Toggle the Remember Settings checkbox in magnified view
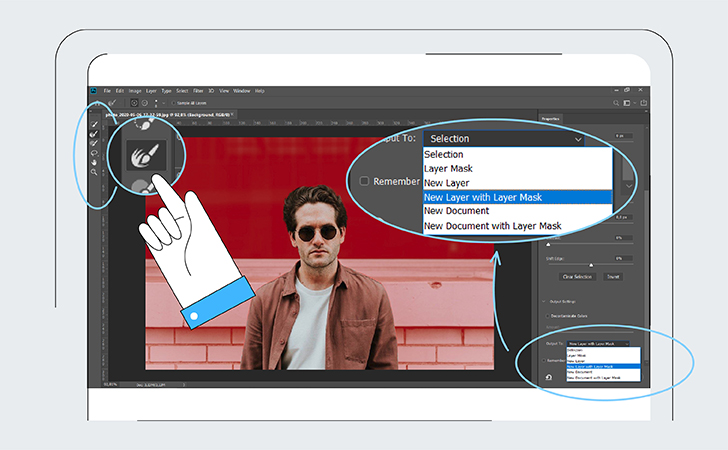 (x=365, y=181)
